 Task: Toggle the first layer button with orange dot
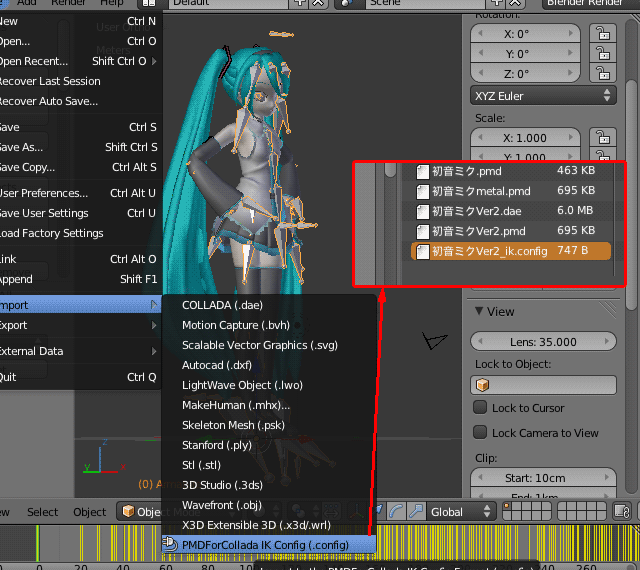tap(507, 506)
